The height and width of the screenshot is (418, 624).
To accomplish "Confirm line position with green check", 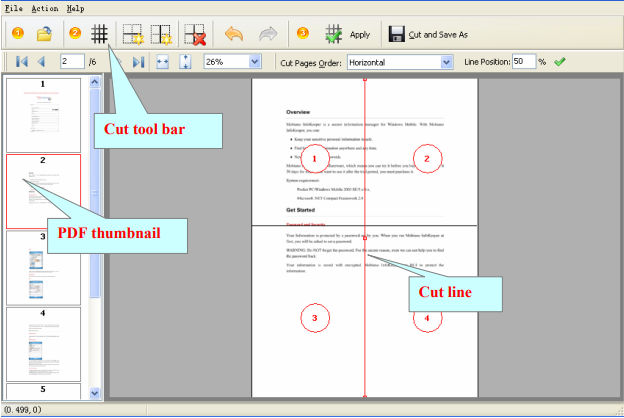I will pos(560,62).
